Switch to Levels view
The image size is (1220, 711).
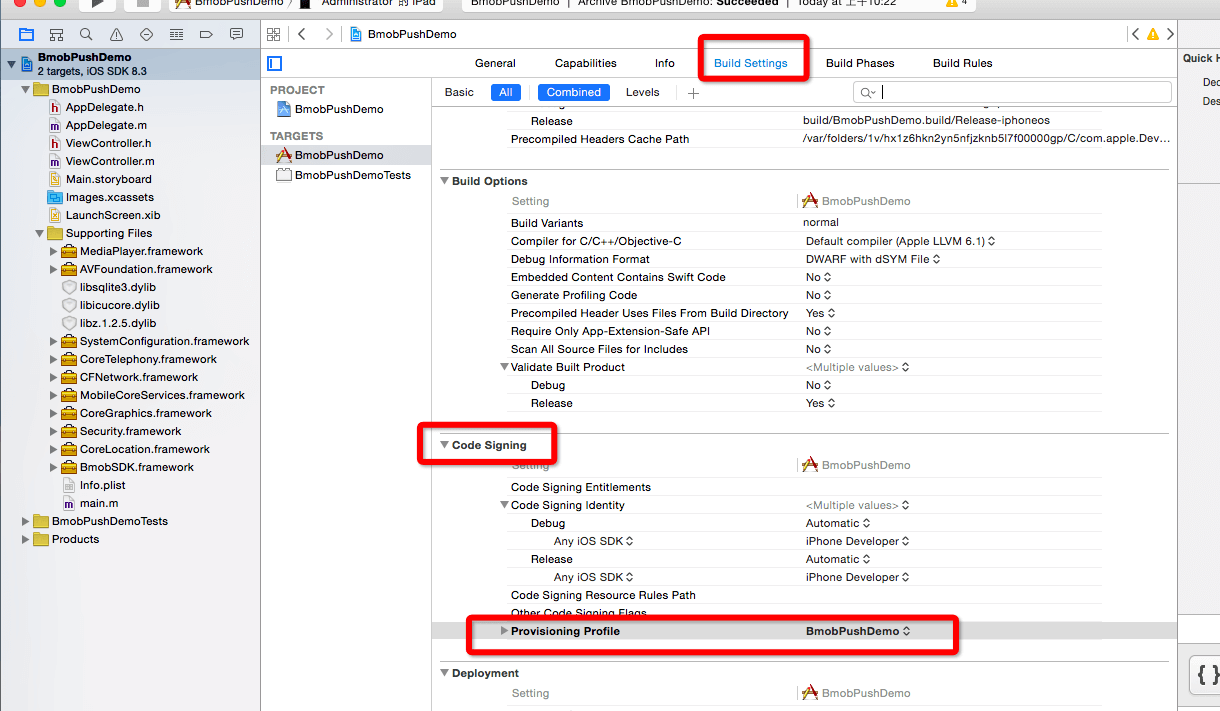click(x=642, y=92)
